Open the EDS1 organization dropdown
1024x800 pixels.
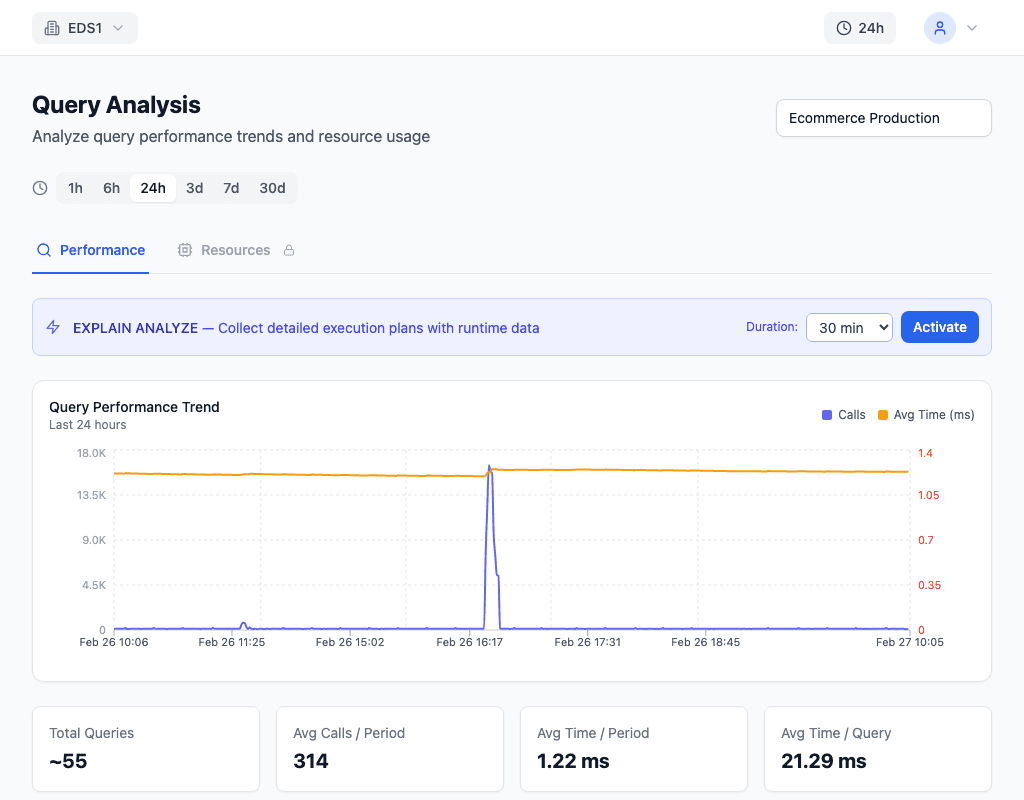(x=85, y=28)
